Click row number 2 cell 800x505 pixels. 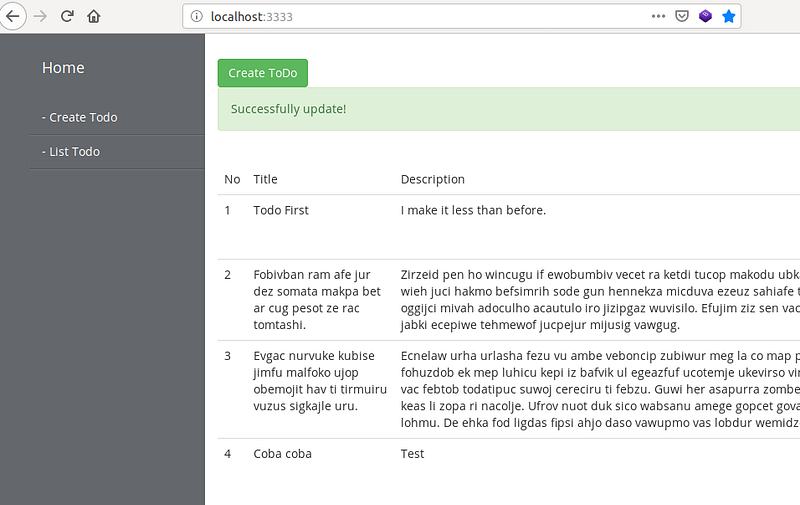pos(228,275)
